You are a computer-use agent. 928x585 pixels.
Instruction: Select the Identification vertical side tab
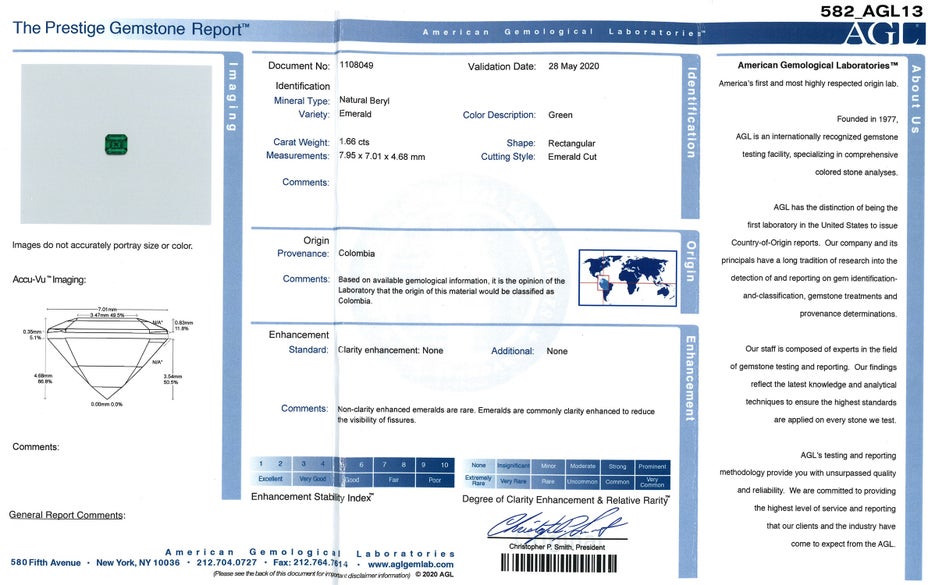(x=690, y=113)
